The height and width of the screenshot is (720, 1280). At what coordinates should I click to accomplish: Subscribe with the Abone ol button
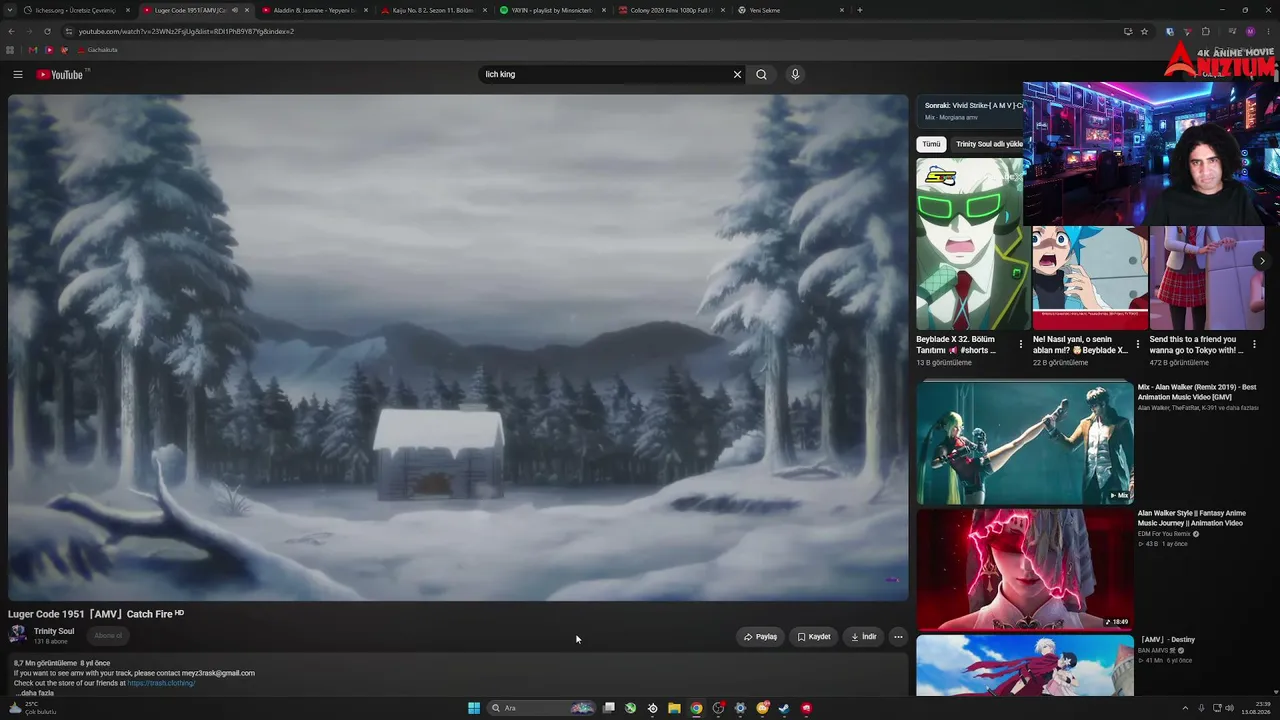tap(108, 635)
